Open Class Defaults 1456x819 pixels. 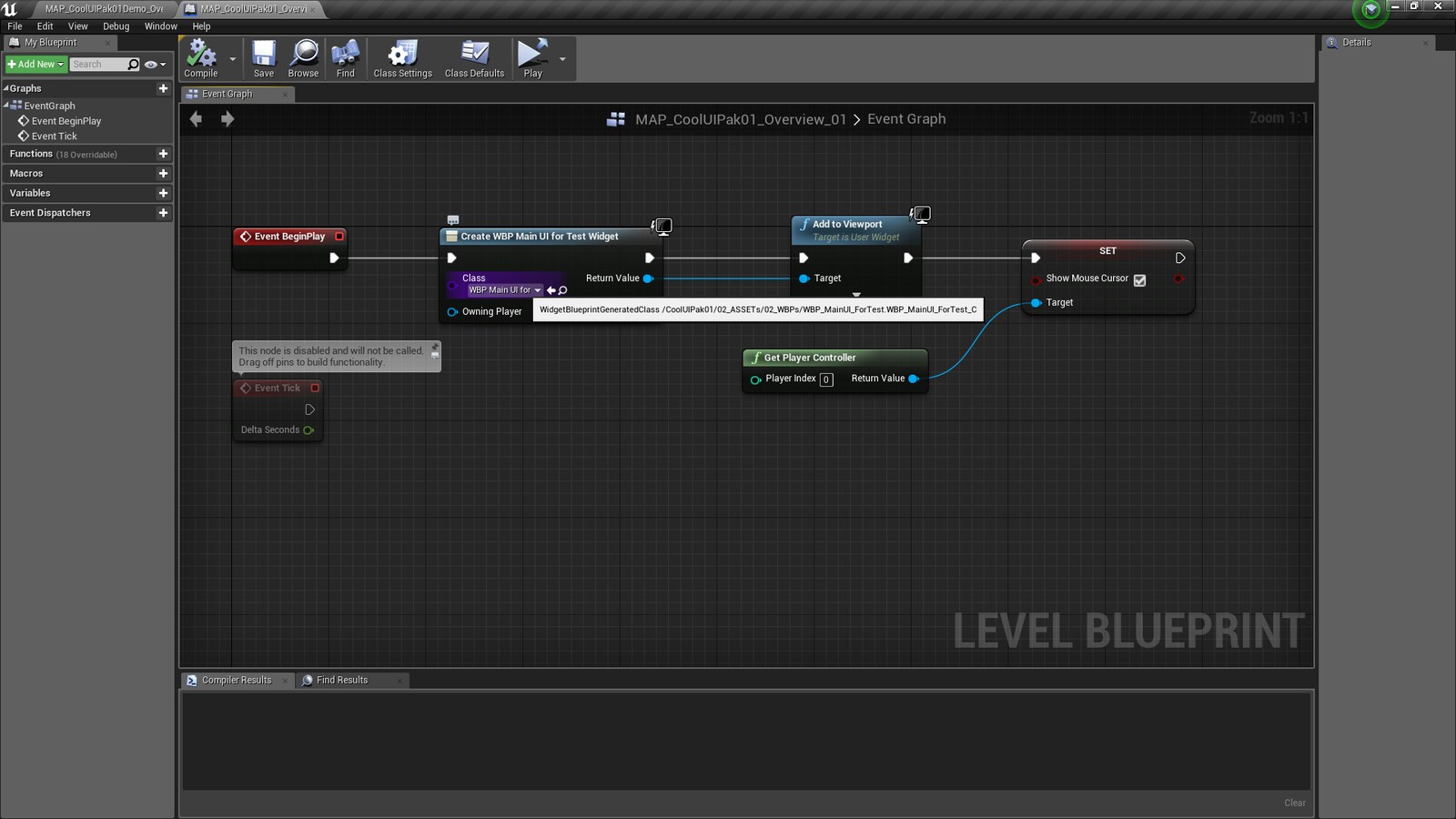pyautogui.click(x=474, y=56)
